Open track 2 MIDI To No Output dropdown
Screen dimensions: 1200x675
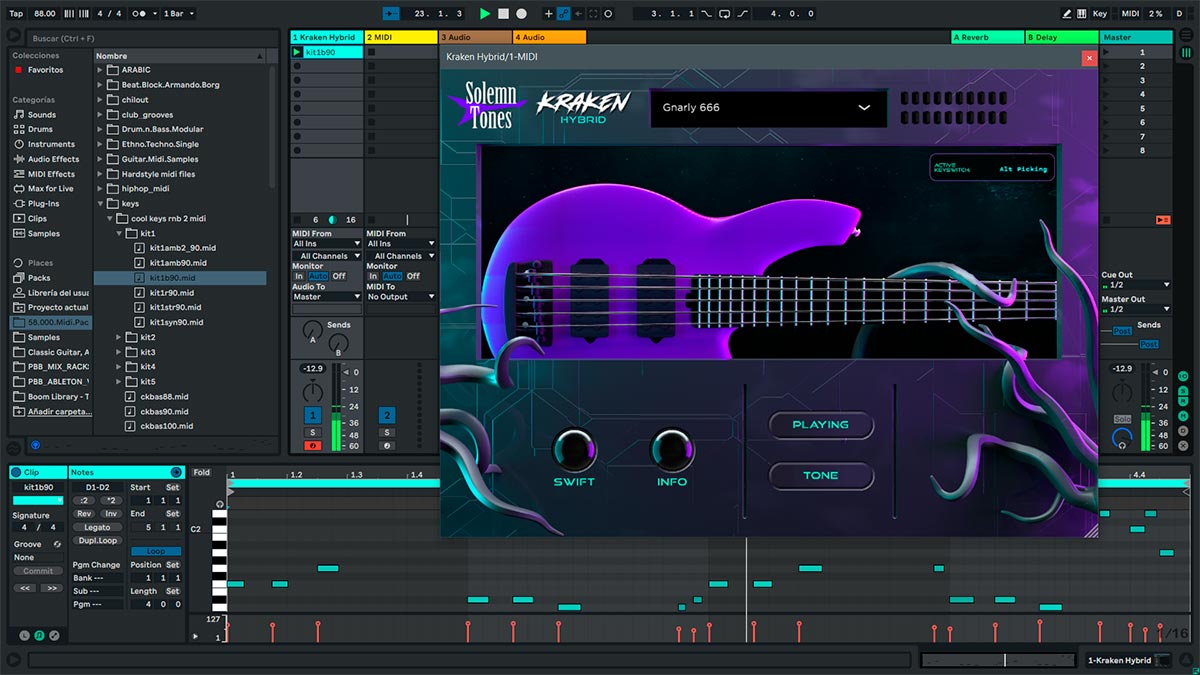pyautogui.click(x=400, y=297)
